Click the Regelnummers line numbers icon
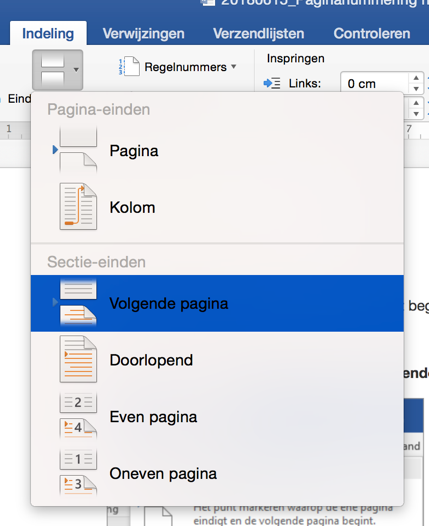 click(129, 66)
